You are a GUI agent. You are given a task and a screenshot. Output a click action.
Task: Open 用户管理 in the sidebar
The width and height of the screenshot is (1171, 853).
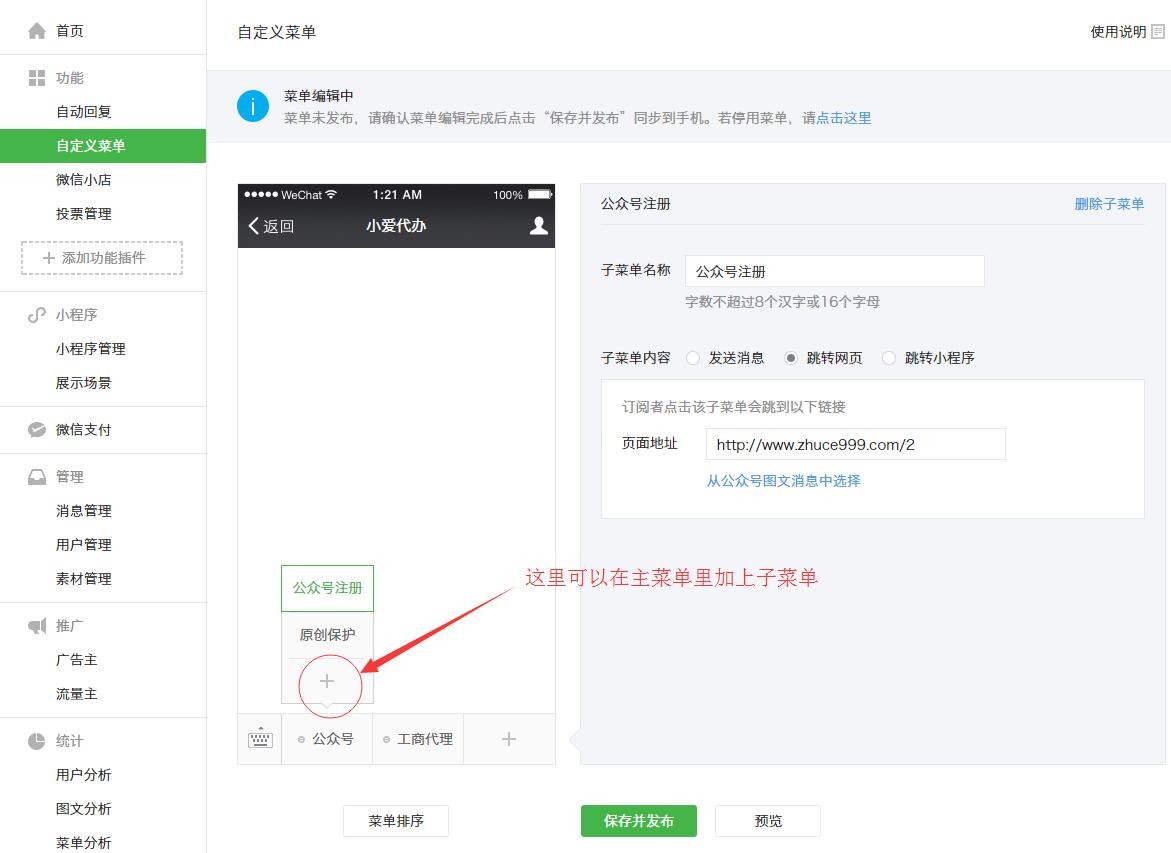pos(84,545)
